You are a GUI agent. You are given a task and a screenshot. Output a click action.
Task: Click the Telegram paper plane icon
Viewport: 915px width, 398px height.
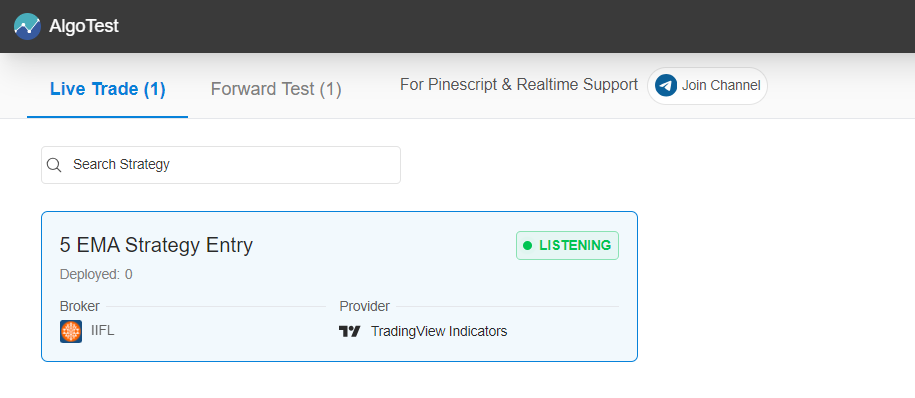[666, 86]
